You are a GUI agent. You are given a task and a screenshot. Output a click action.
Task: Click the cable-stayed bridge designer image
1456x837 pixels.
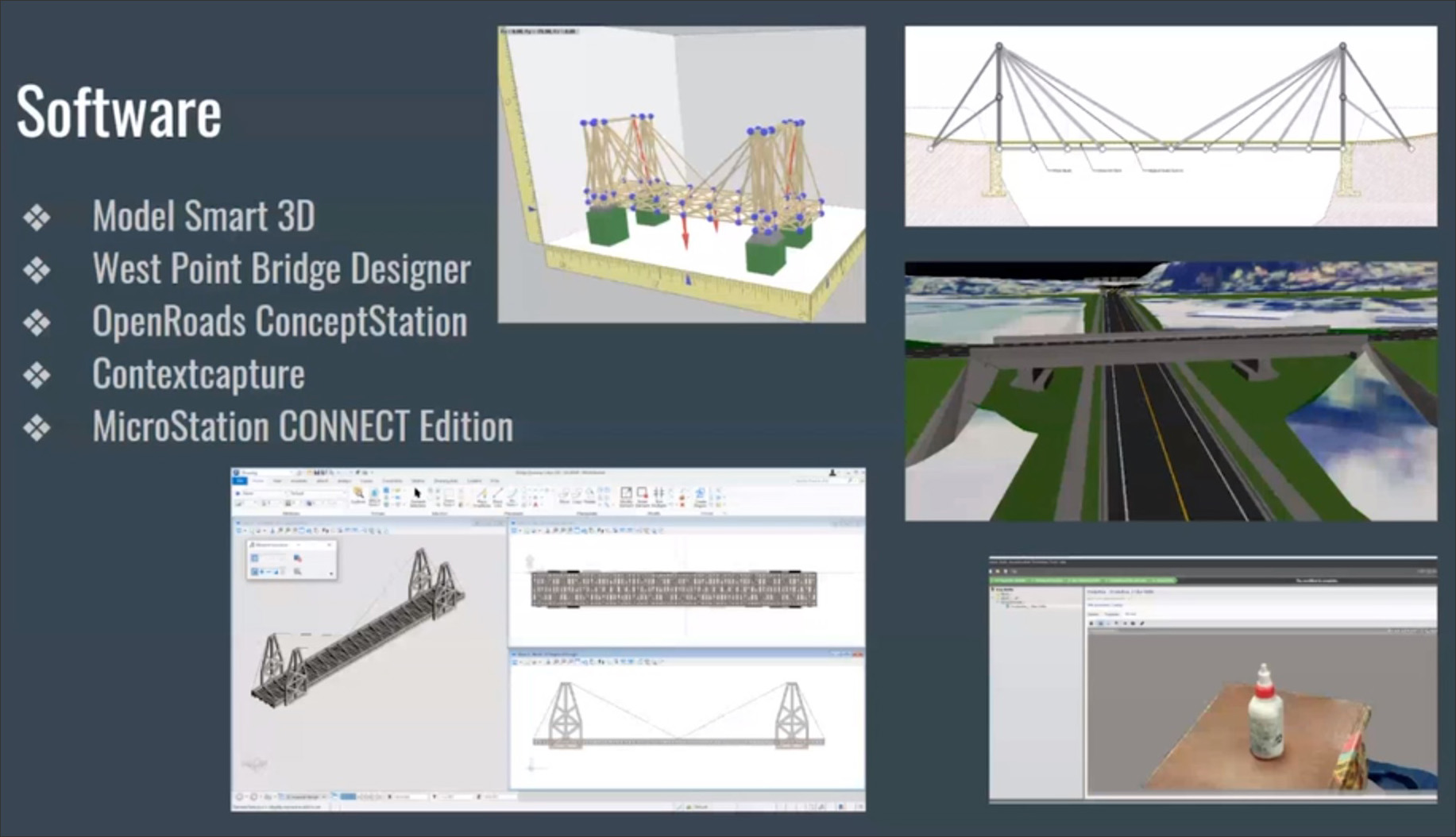coord(1171,126)
